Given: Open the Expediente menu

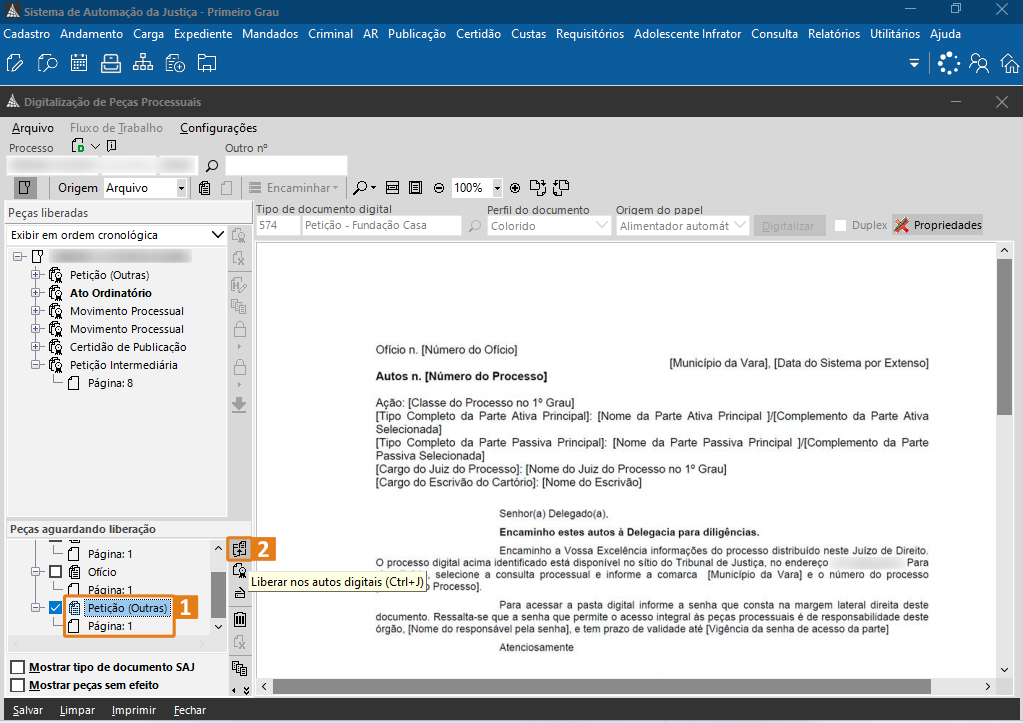Looking at the screenshot, I should [x=203, y=34].
